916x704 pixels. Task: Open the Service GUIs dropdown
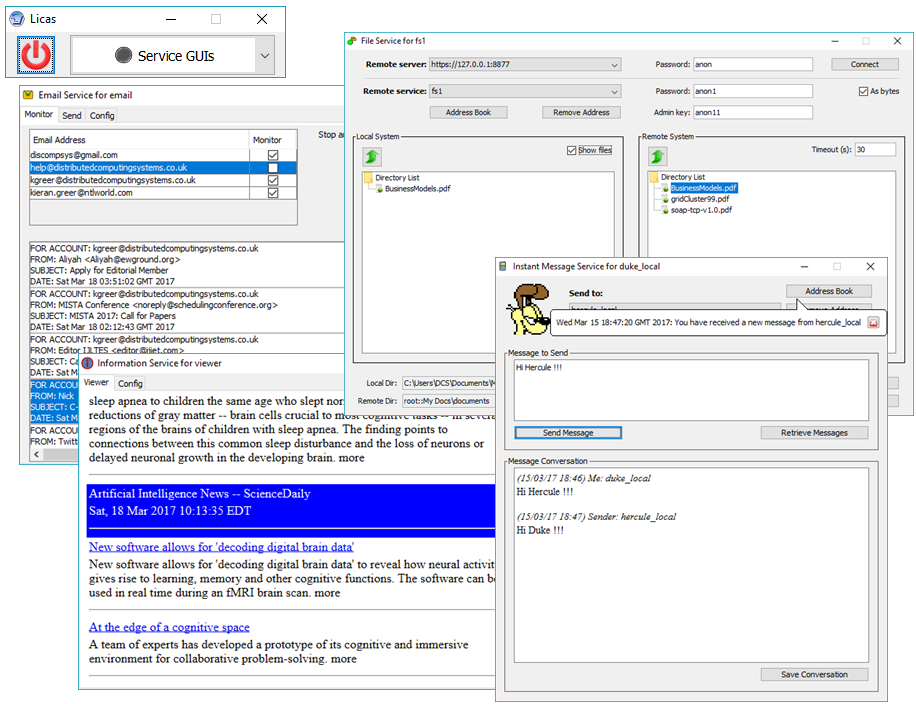(263, 55)
